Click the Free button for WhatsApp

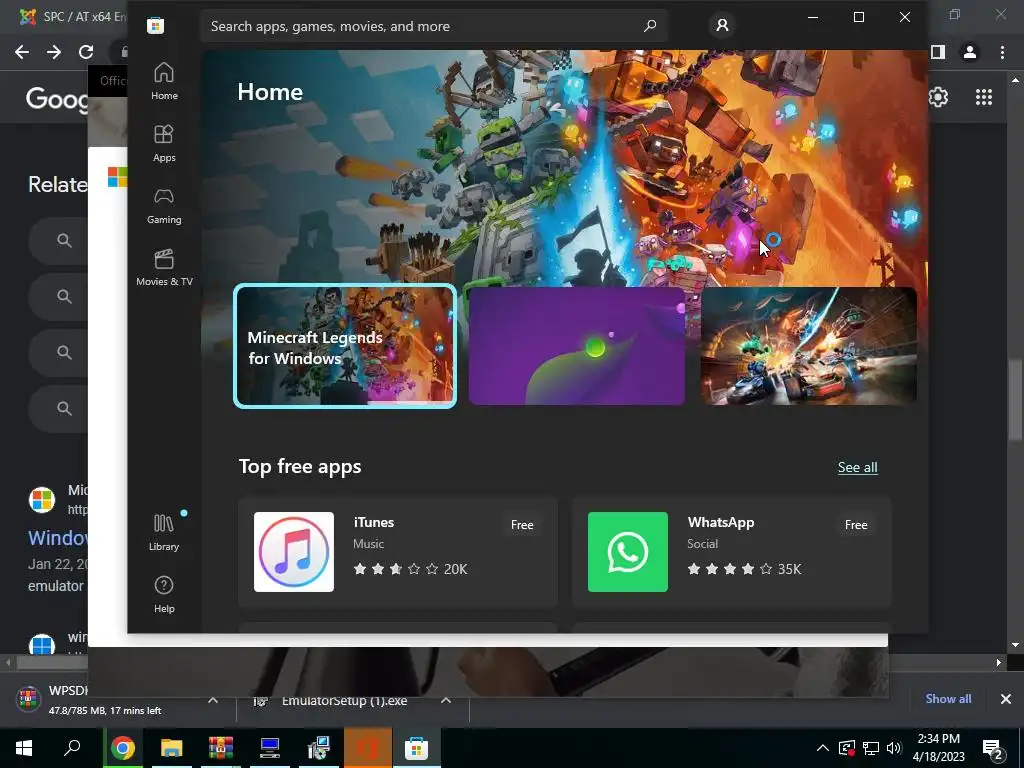(x=856, y=524)
